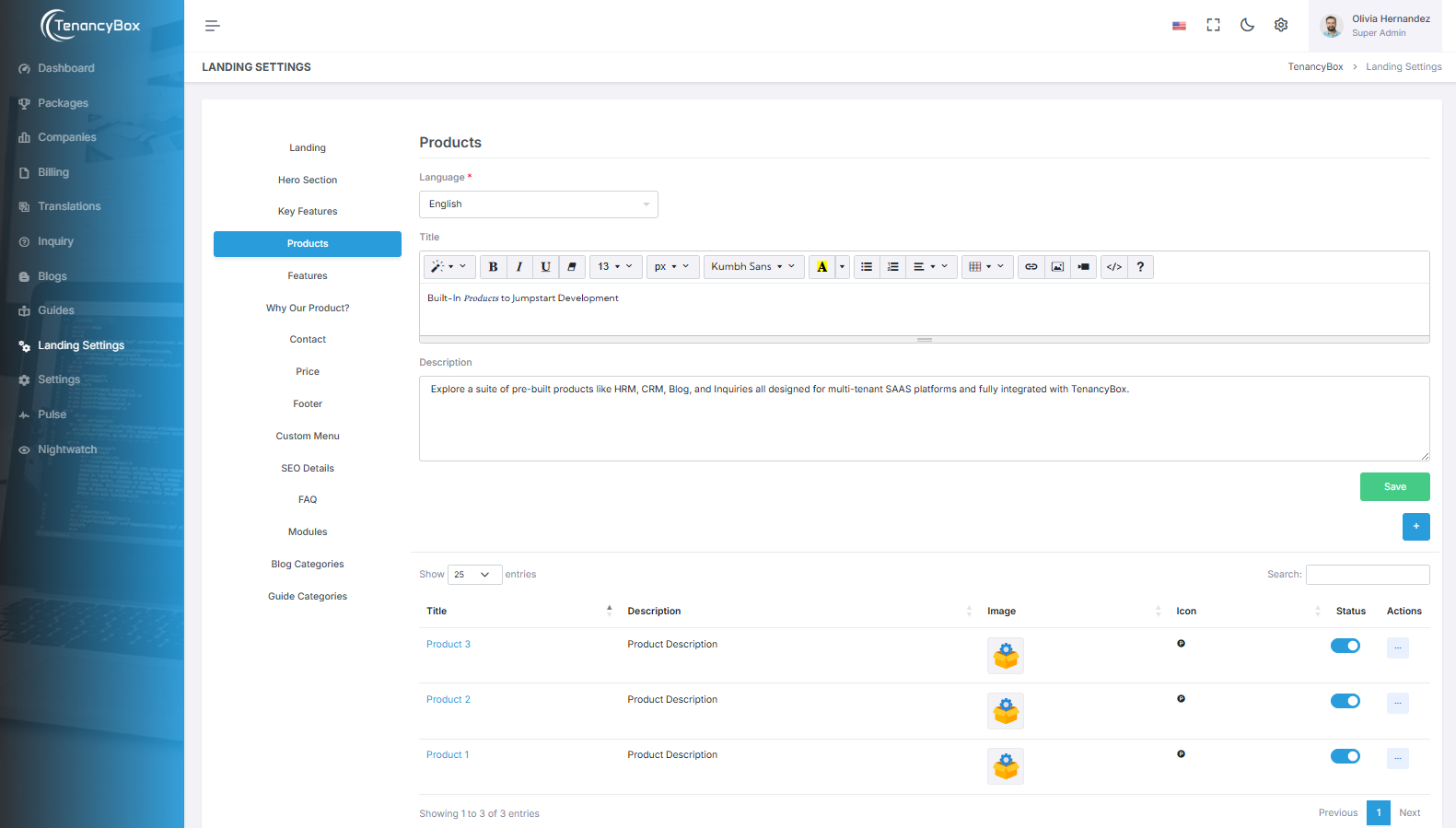Open the Kumbh Sans font family dropdown
The width and height of the screenshot is (1456, 828).
coord(753,267)
